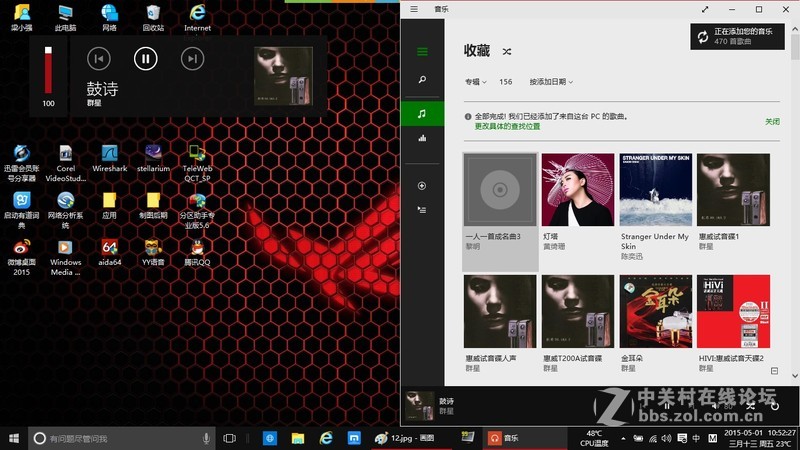Screen dimensions: 800x450
Task: Open the Music app hamburger navigation menu
Action: pos(422,52)
